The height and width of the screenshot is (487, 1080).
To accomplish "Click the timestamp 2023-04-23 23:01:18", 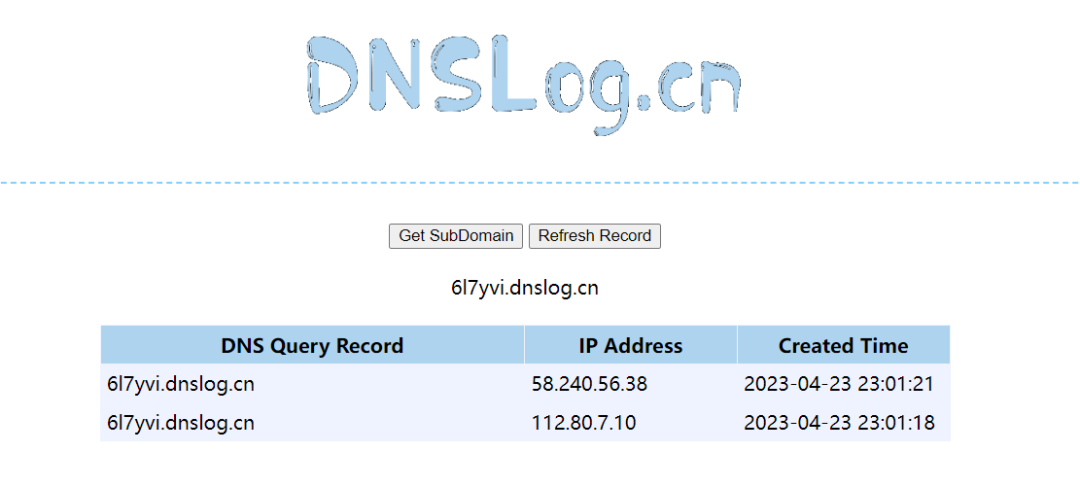I will click(x=839, y=422).
